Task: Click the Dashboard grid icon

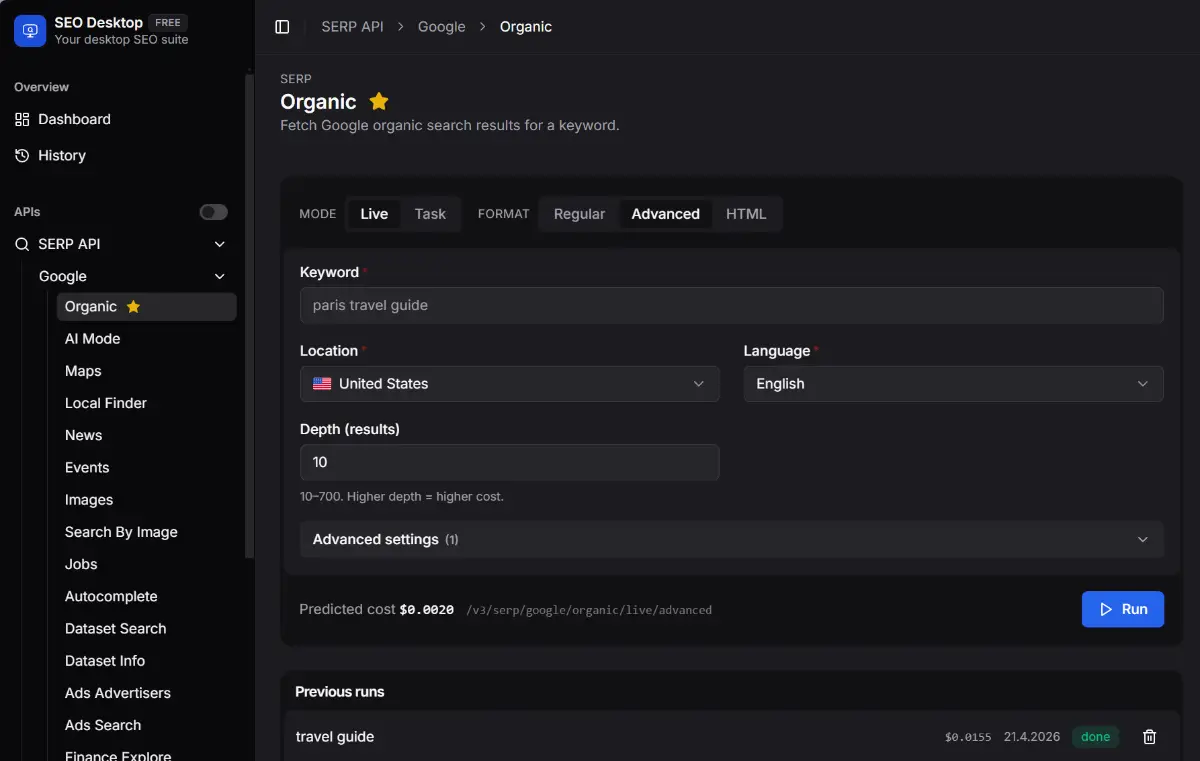Action: pos(22,119)
